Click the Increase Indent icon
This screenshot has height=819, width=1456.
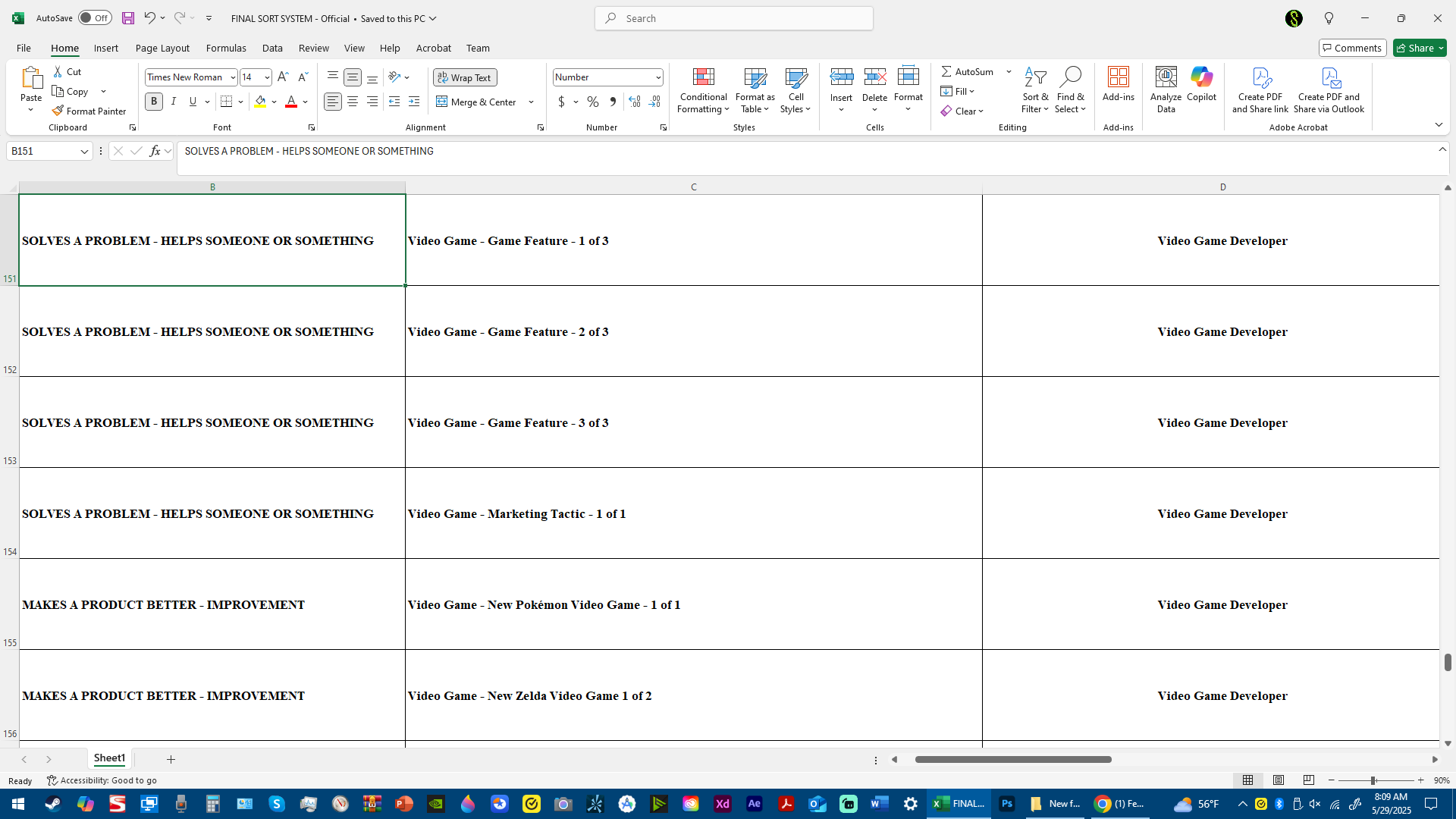pos(413,102)
